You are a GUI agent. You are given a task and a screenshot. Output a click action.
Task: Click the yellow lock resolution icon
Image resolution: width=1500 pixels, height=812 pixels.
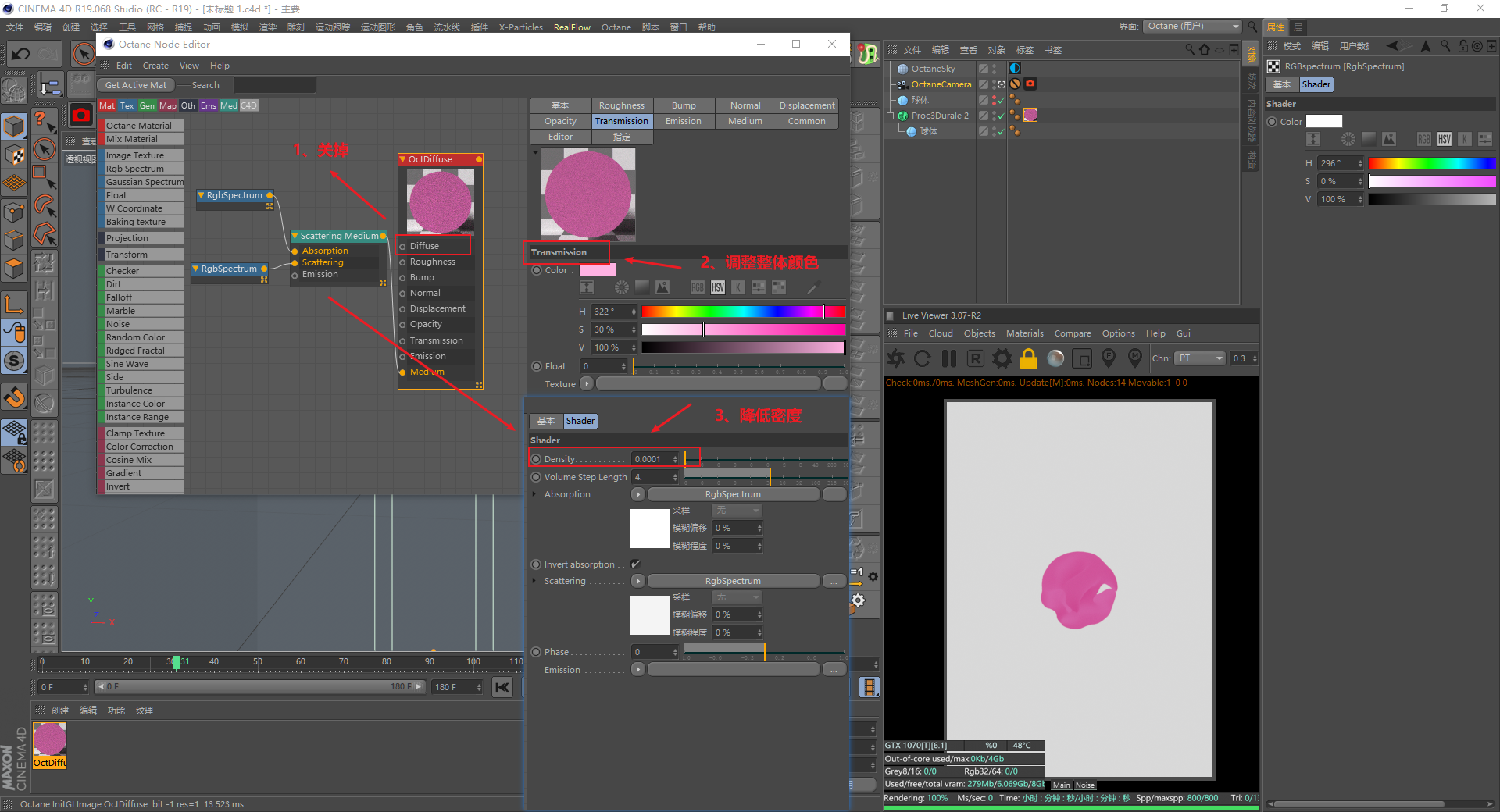coord(1028,358)
